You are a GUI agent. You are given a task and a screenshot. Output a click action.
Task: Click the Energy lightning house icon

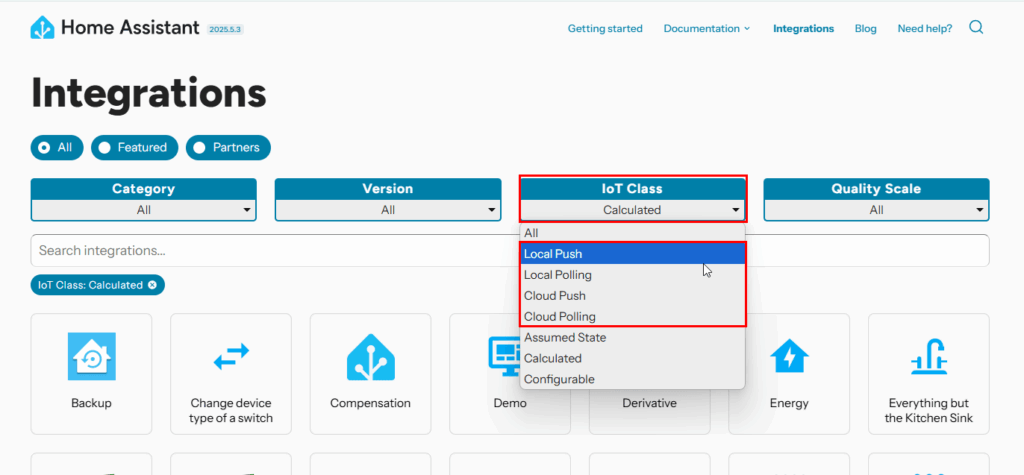[789, 357]
